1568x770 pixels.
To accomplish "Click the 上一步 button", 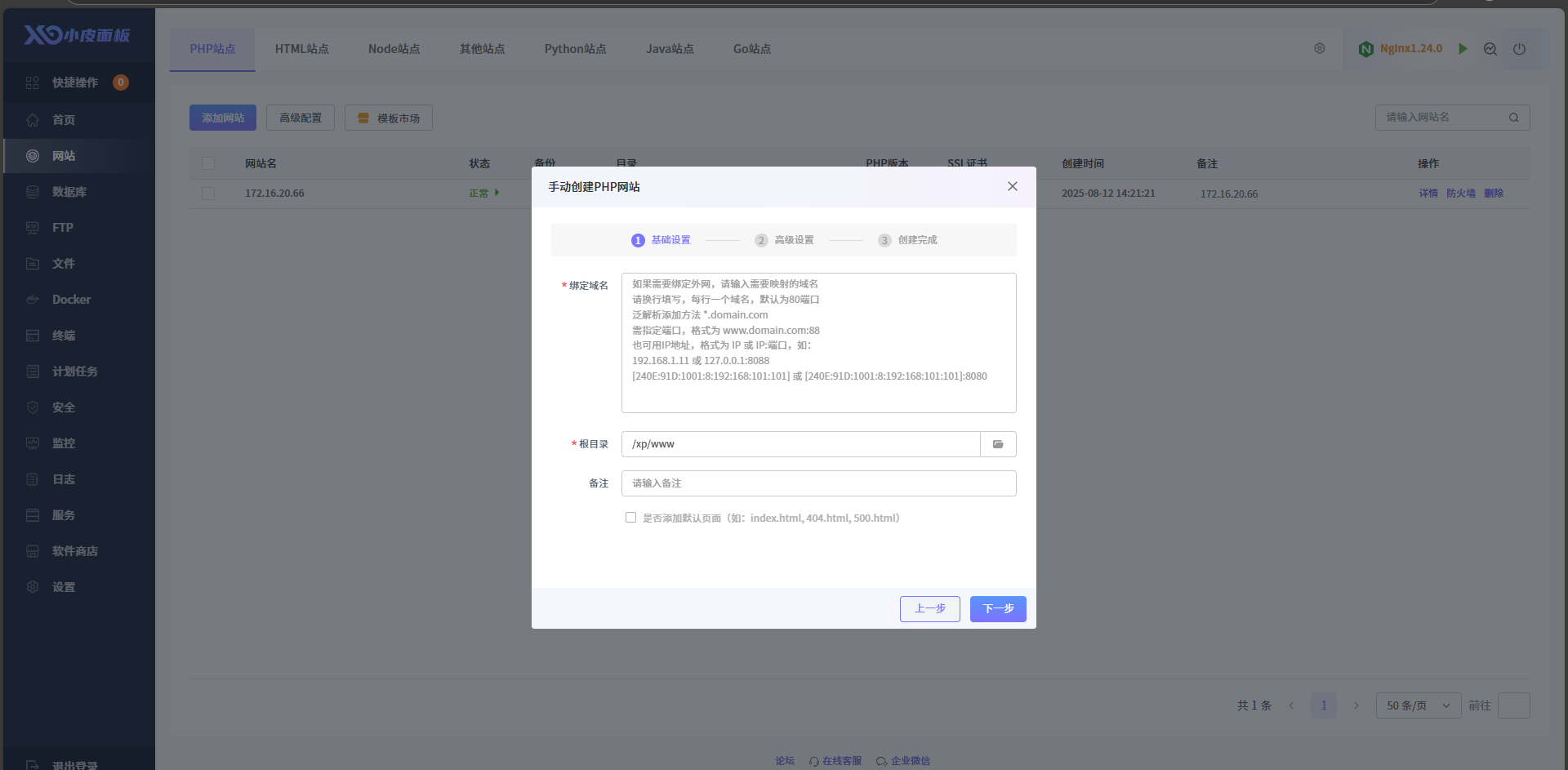I will (929, 609).
